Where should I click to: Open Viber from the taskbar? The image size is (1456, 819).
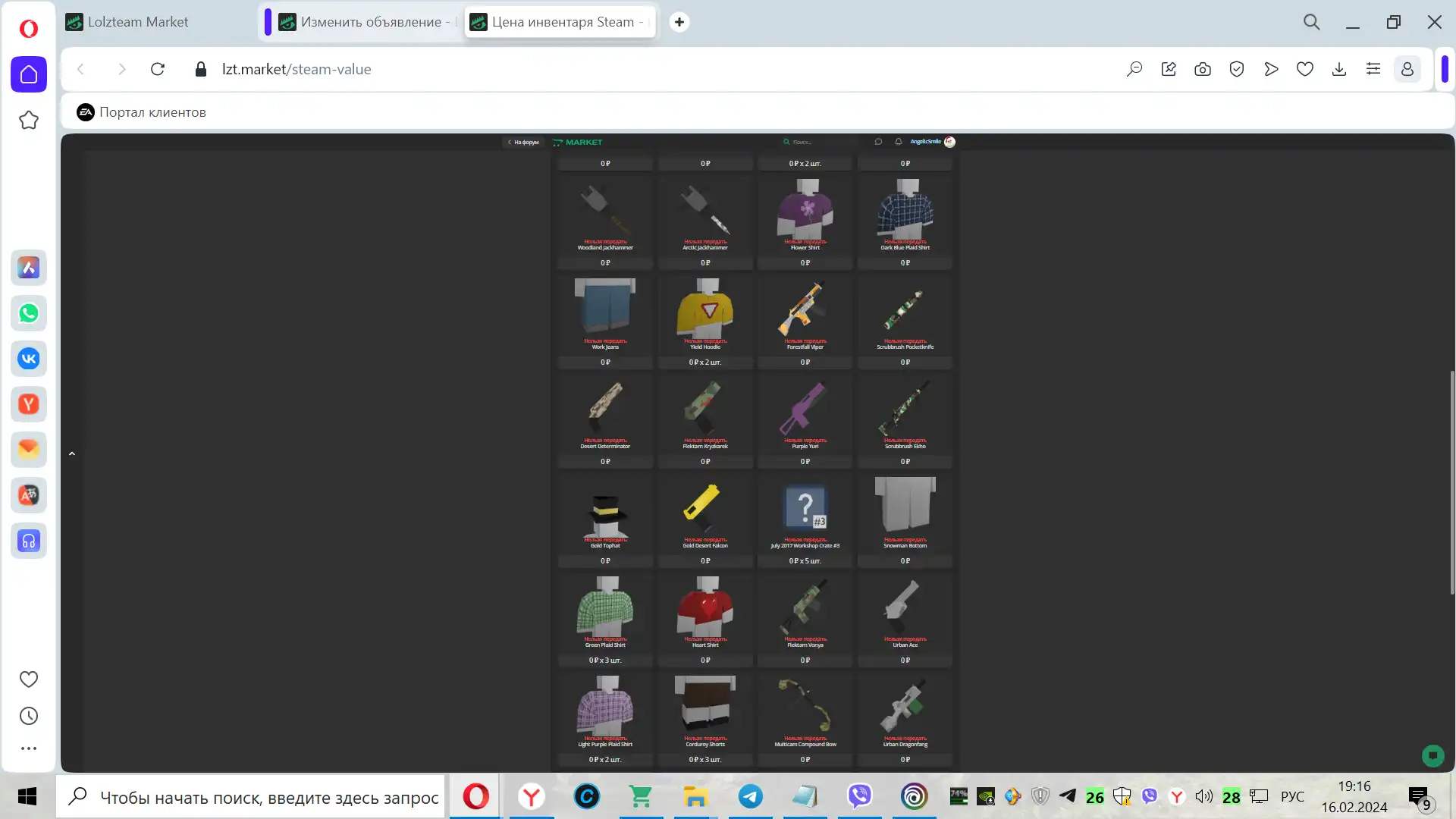click(860, 796)
